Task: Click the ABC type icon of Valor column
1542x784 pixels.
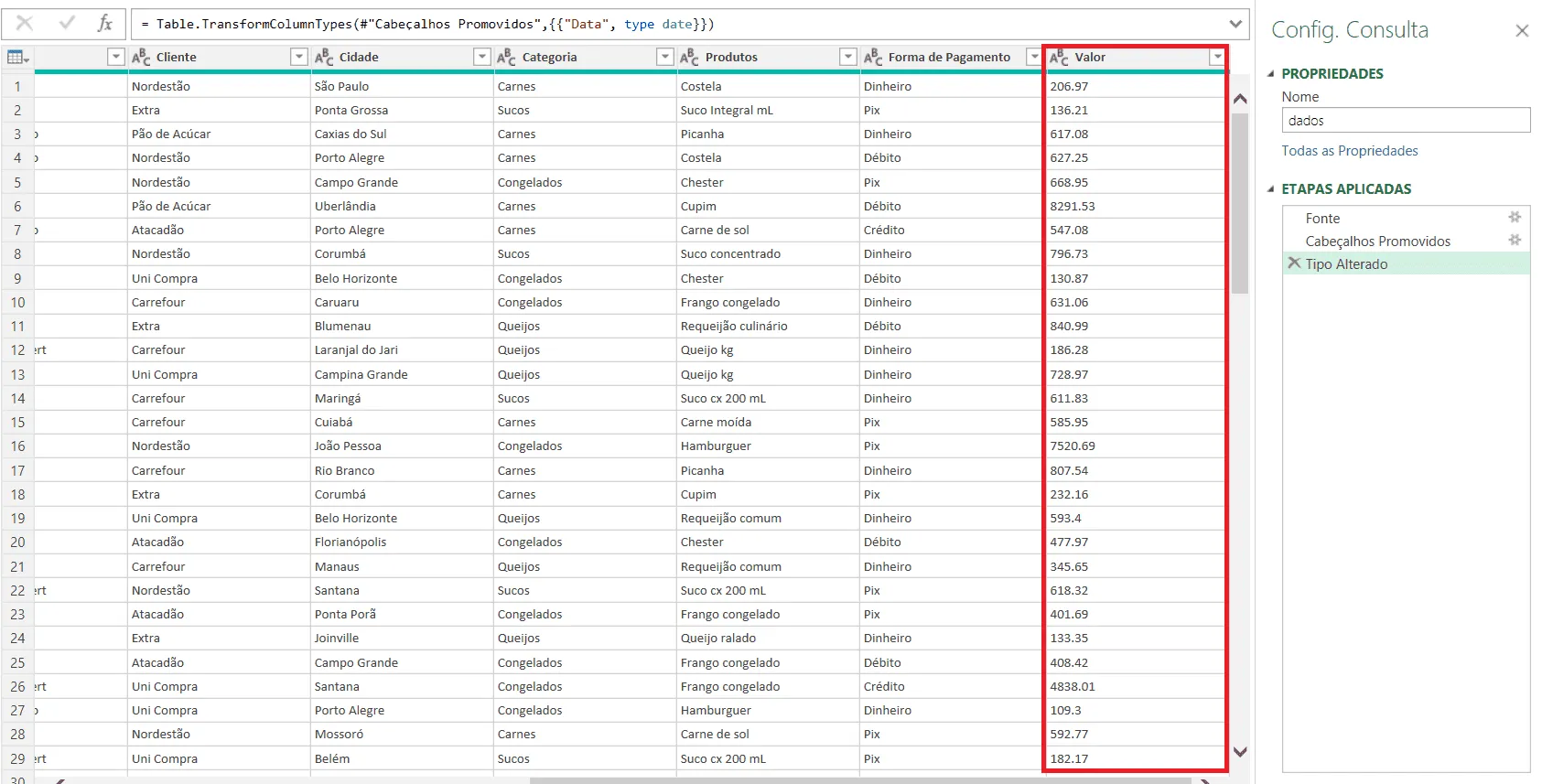Action: click(x=1060, y=58)
